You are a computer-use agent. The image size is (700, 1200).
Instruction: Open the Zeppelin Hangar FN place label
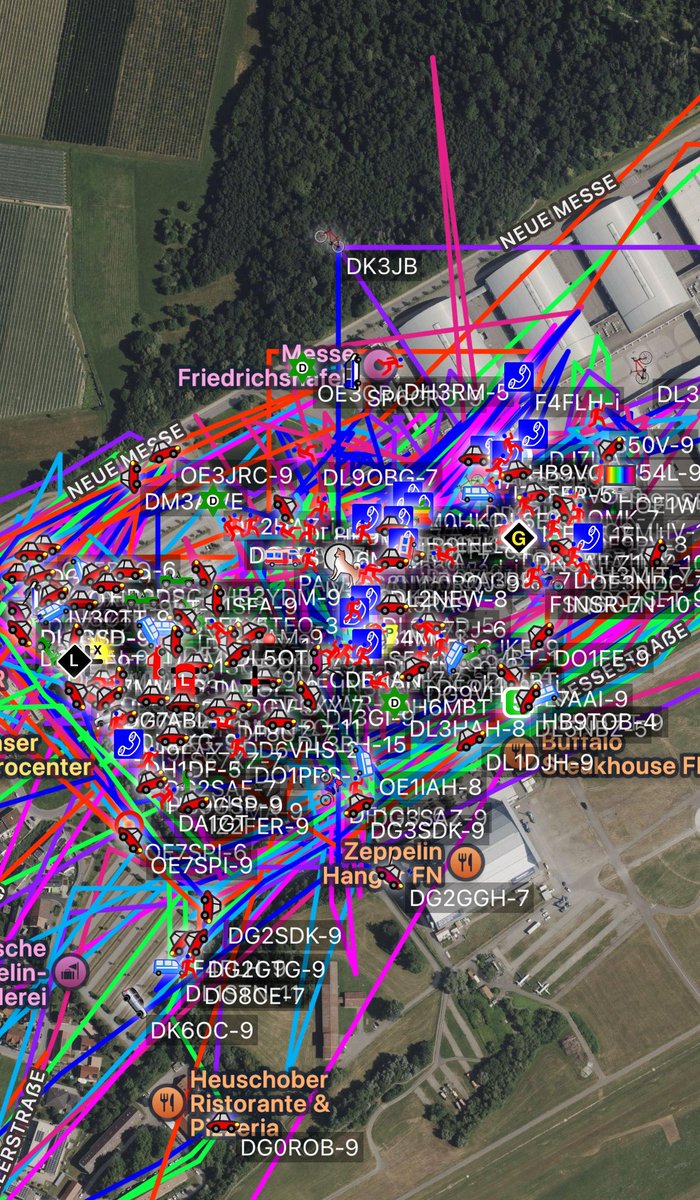(381, 863)
